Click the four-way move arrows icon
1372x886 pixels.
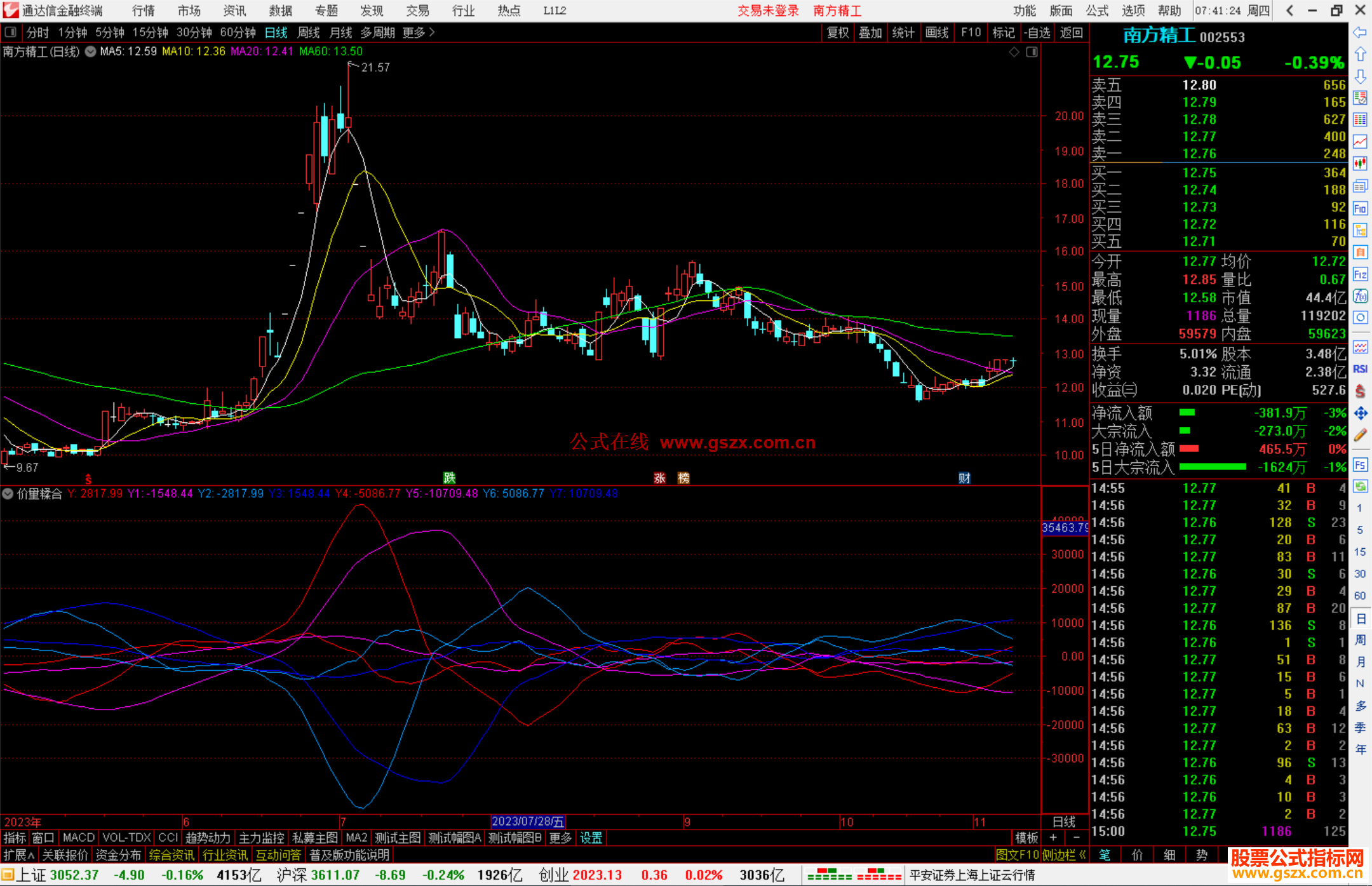pyautogui.click(x=1360, y=413)
